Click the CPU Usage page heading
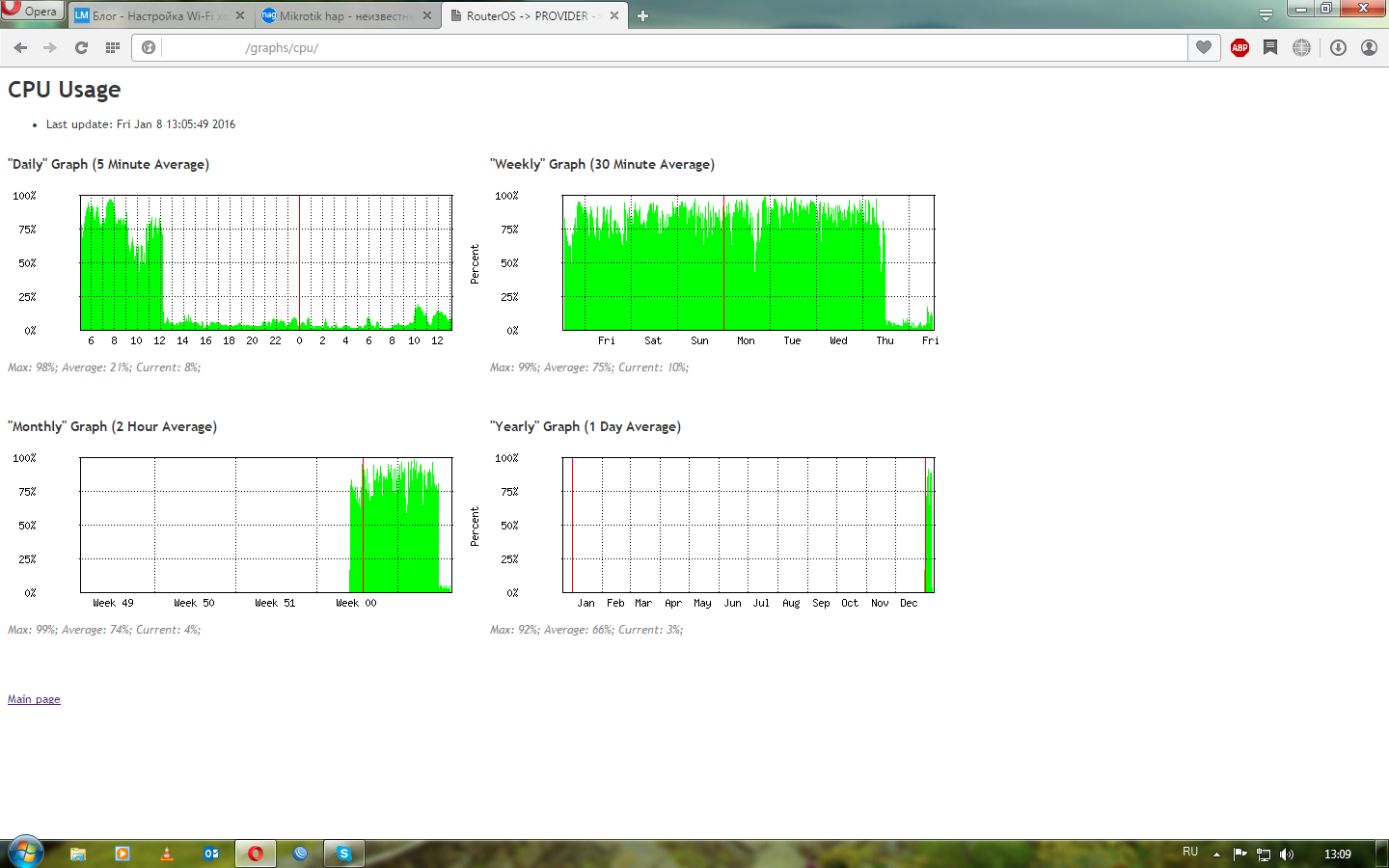The height and width of the screenshot is (868, 1389). [65, 90]
